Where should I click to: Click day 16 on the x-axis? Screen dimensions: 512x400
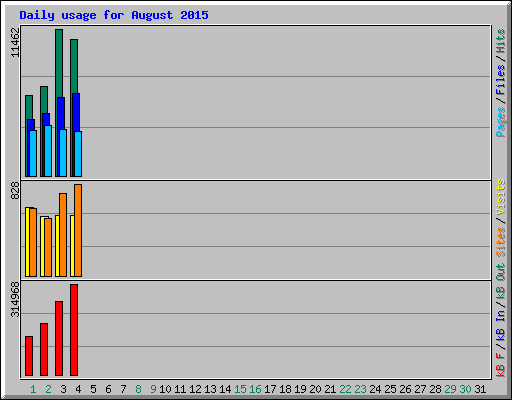click(255, 389)
